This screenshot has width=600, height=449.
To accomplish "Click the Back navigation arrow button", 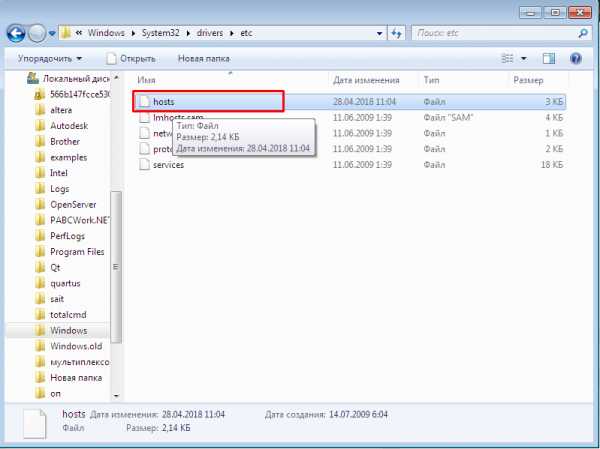I will pos(16,33).
